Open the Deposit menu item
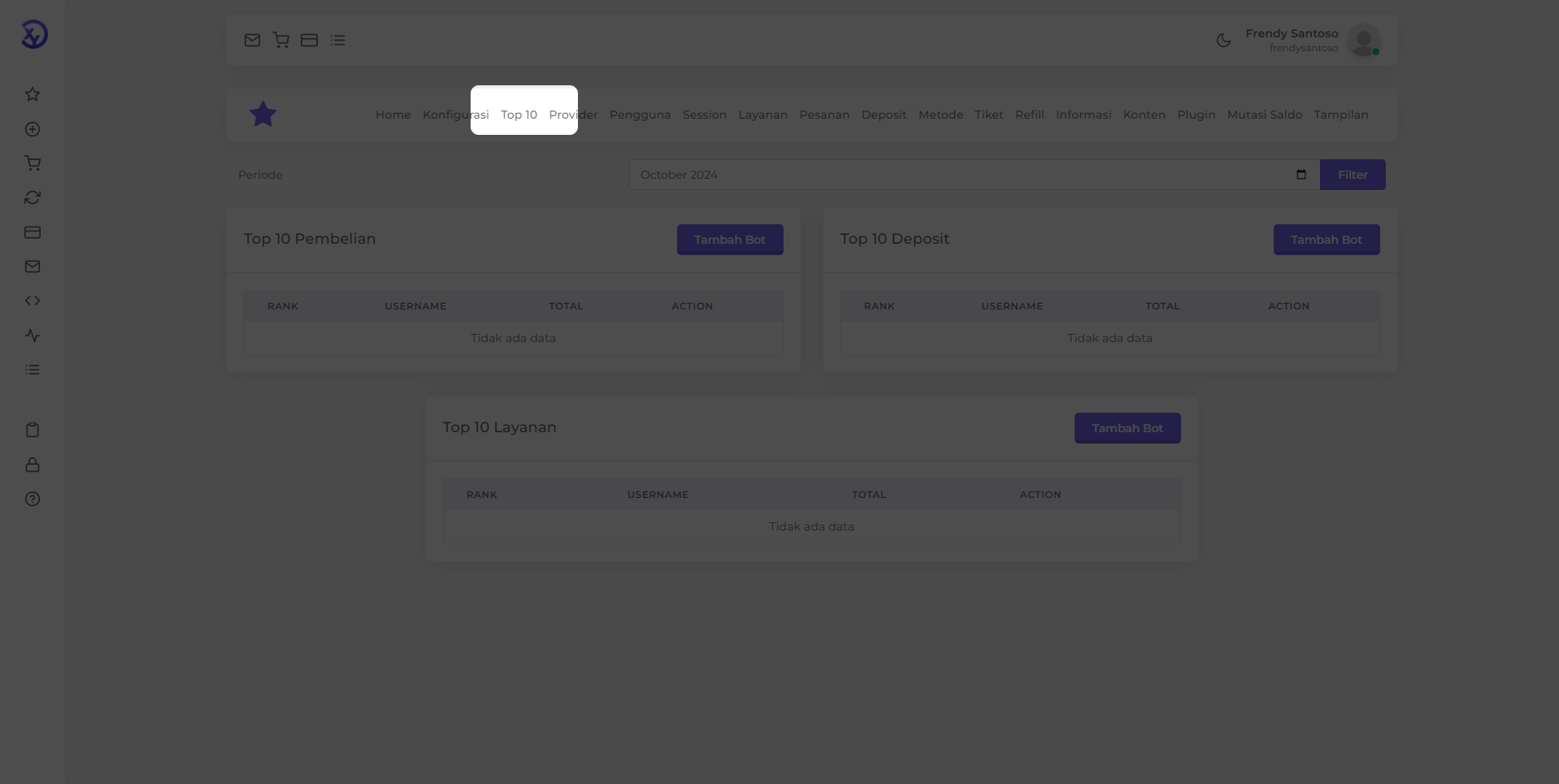This screenshot has height=784, width=1559. tap(884, 115)
